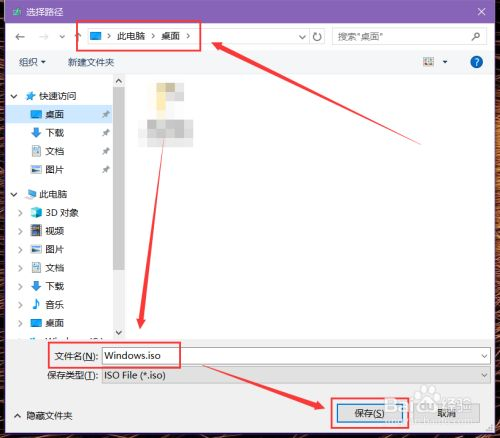
Task: Expand chevron after 桌面 in address bar
Action: pos(188,36)
